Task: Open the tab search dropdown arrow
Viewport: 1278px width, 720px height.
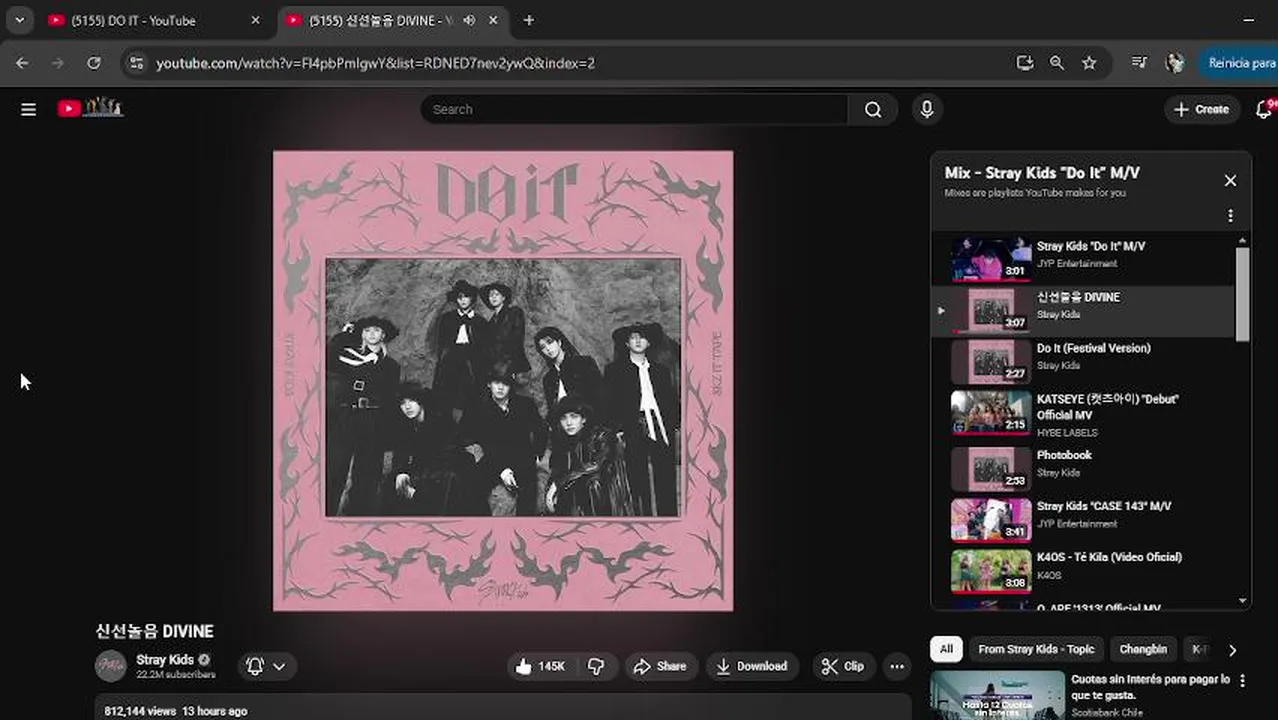Action: click(19, 20)
